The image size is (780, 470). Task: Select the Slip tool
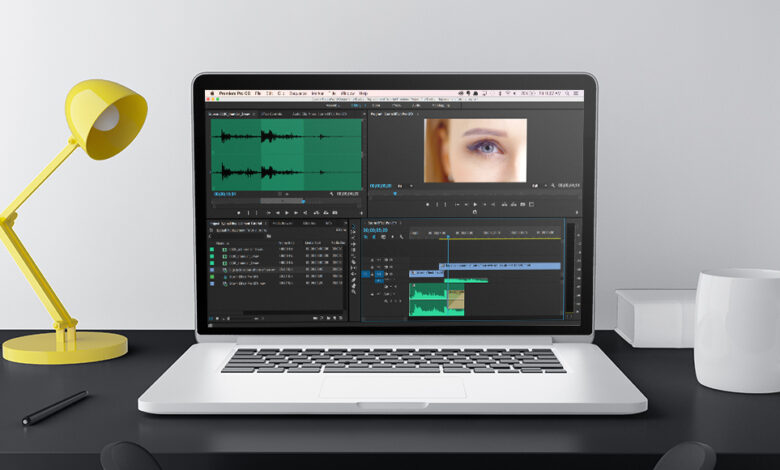coord(354,268)
